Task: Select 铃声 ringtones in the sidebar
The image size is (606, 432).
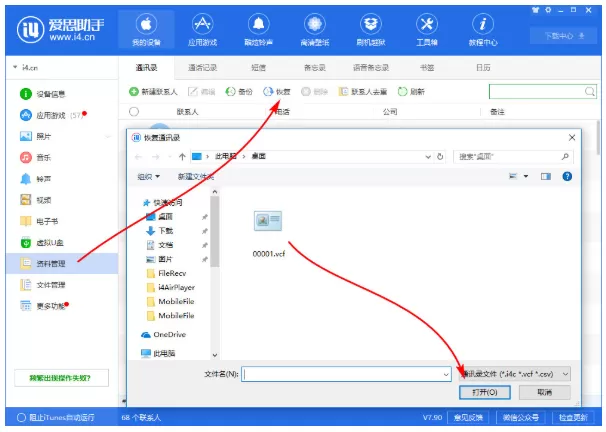Action: 36,179
